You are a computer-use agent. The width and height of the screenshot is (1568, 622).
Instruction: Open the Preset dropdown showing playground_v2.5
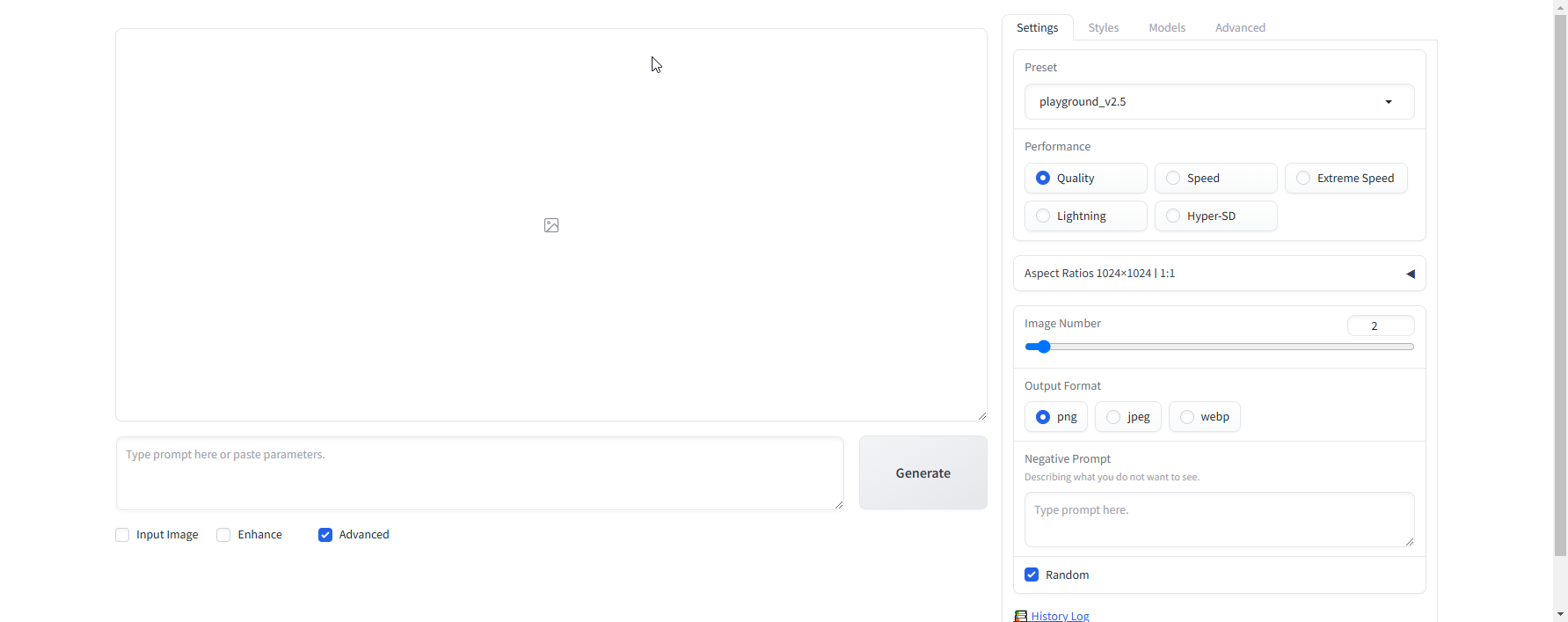coord(1219,102)
